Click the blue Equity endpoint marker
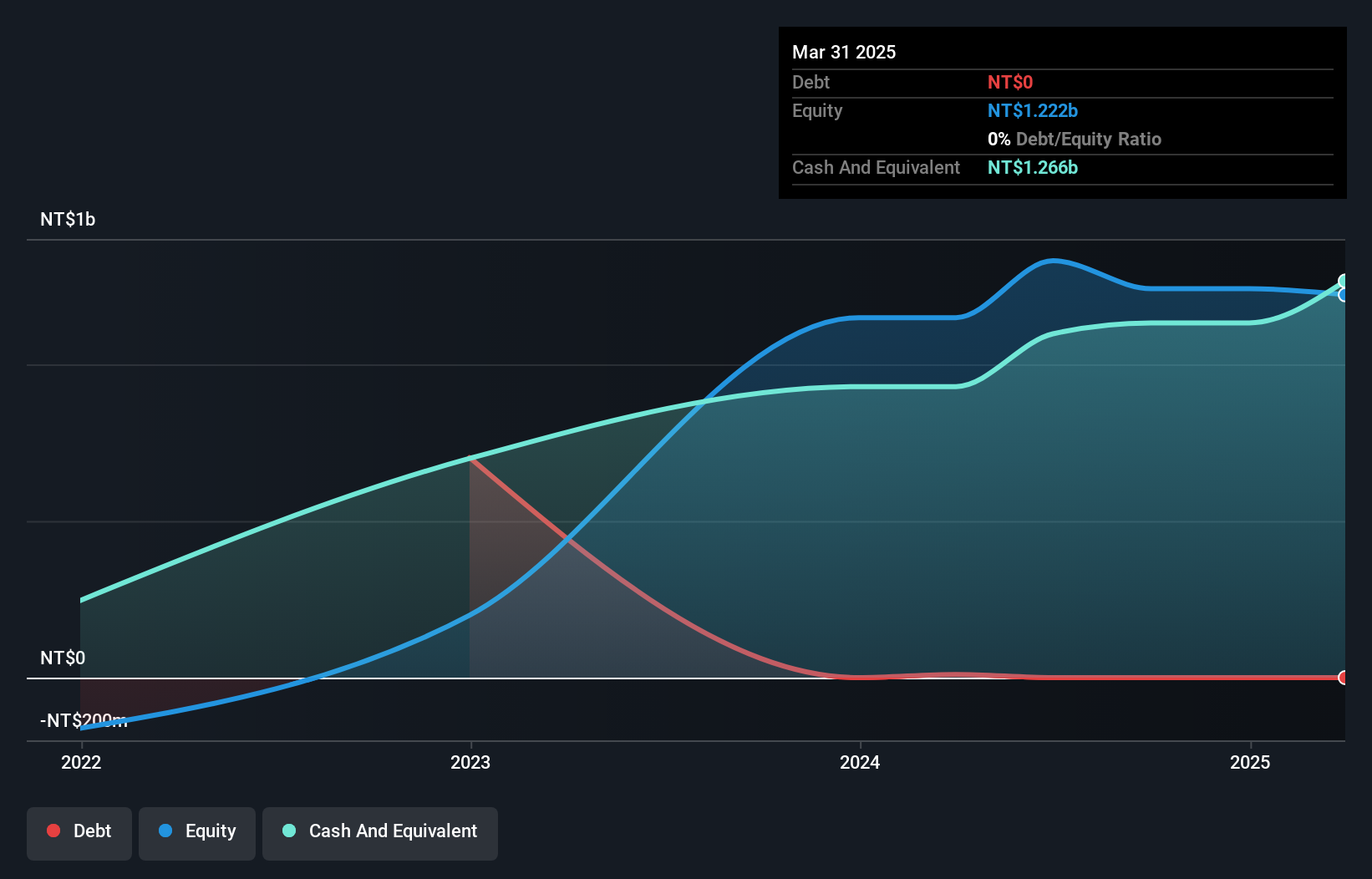 click(x=1343, y=295)
